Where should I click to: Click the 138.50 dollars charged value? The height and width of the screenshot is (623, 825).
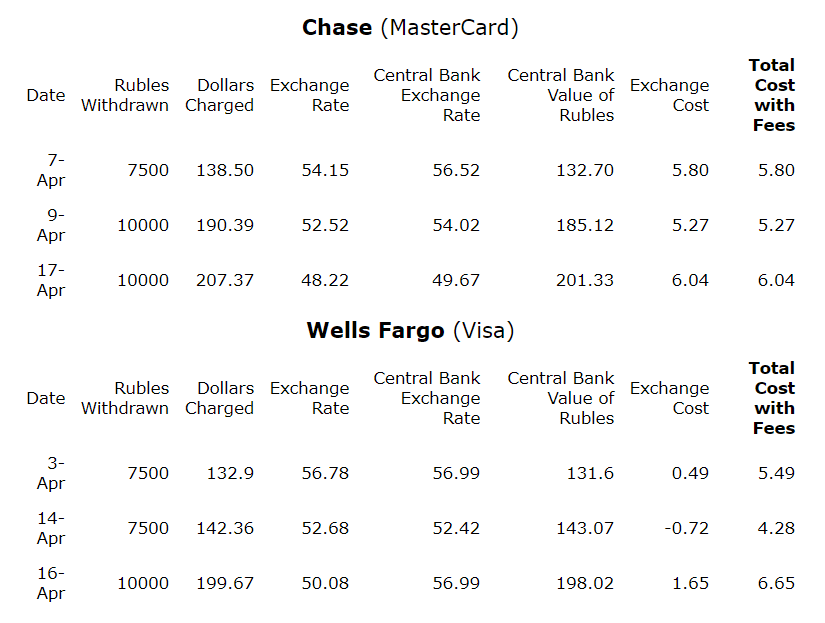pyautogui.click(x=225, y=170)
